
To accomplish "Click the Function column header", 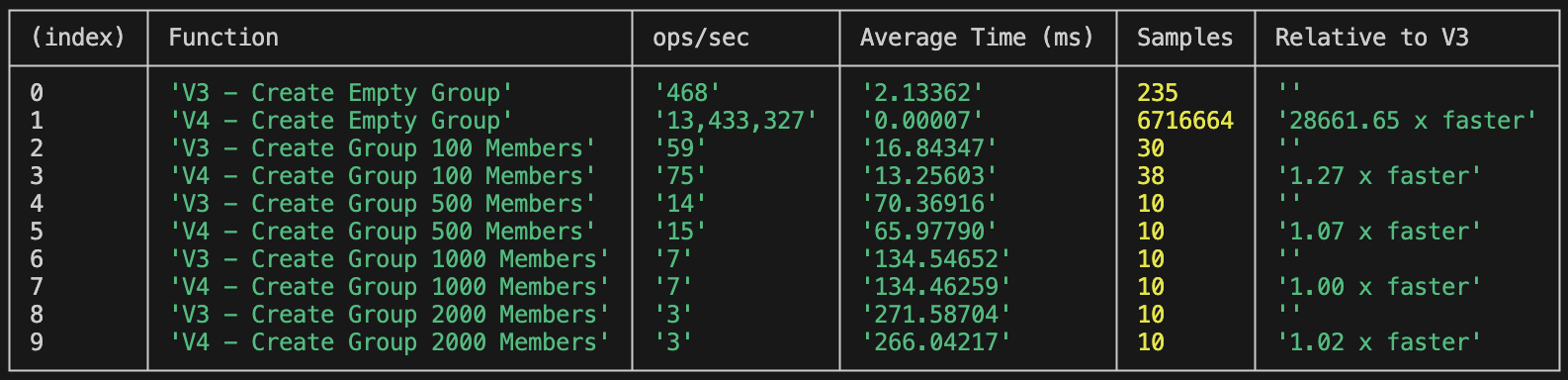I will [x=223, y=38].
